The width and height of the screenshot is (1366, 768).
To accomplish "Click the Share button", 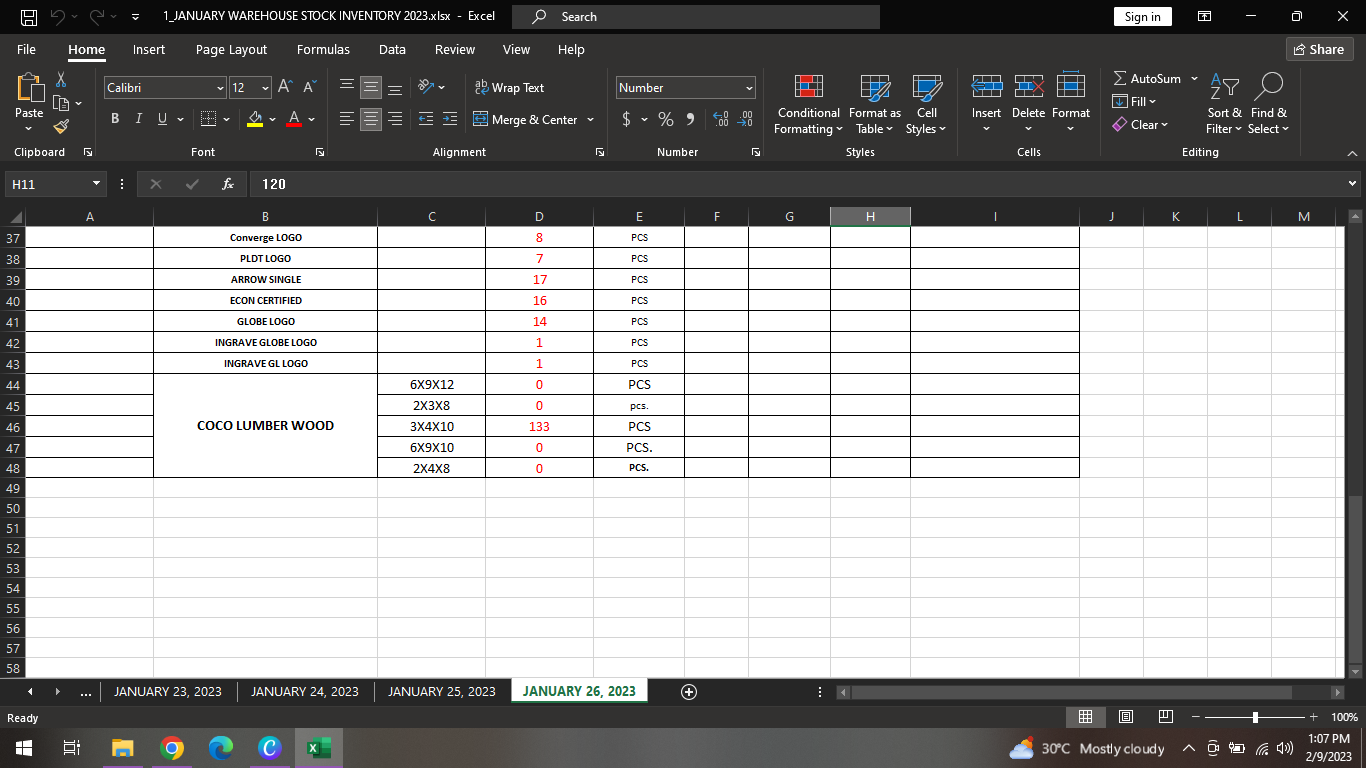I will (x=1319, y=50).
